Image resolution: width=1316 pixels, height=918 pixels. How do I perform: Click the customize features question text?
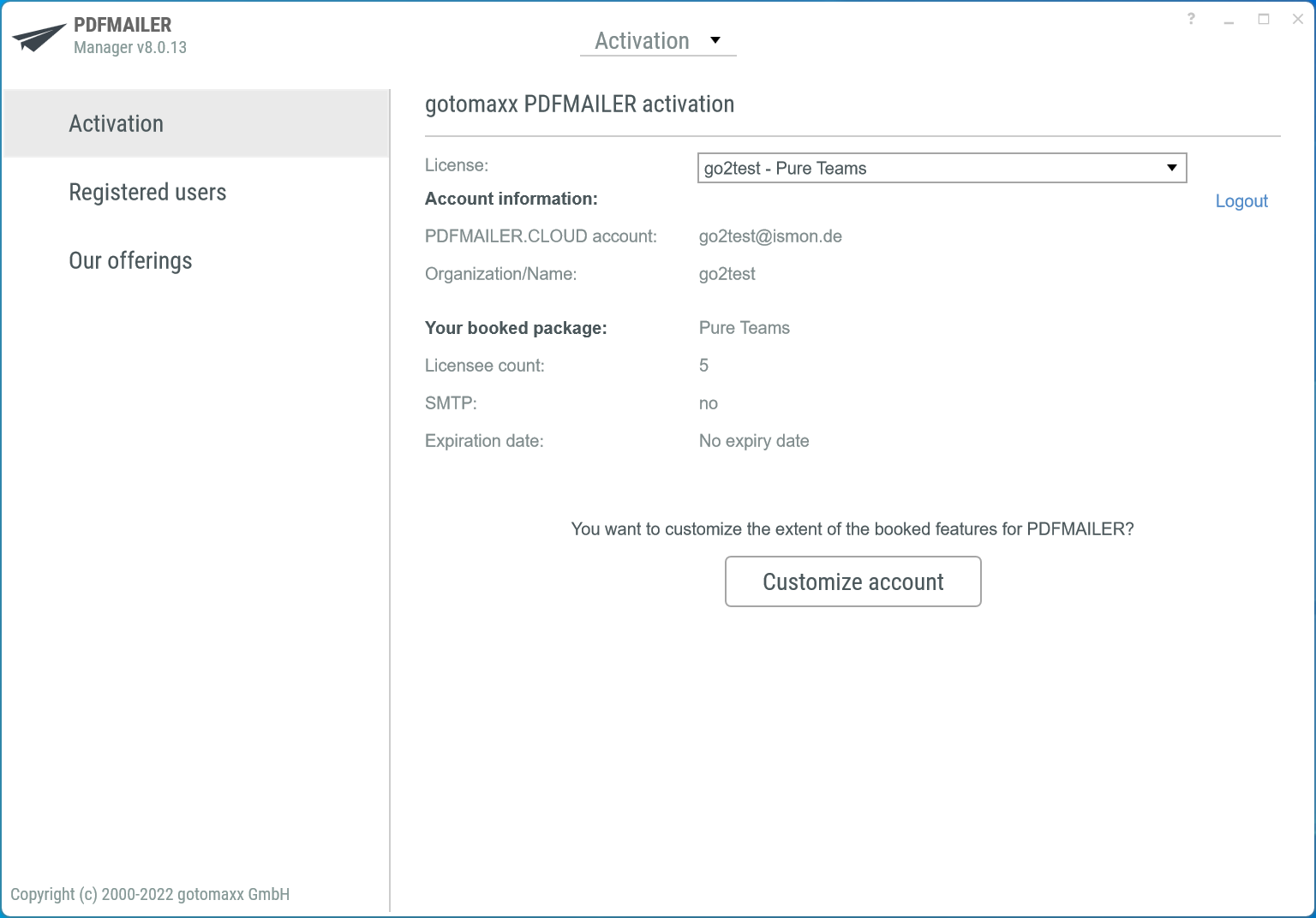[x=852, y=529]
